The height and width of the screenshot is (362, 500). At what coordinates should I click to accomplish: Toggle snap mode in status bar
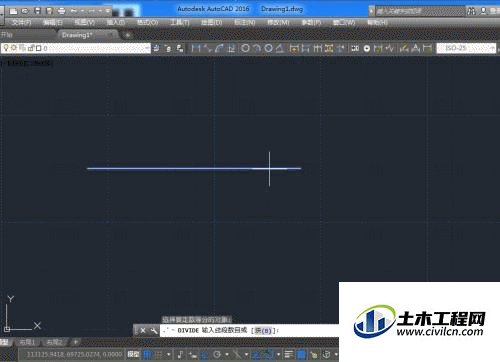[159, 354]
